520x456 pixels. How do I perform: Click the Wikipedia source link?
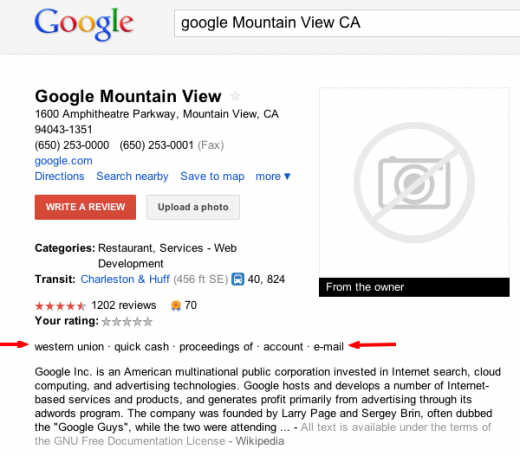pyautogui.click(x=260, y=441)
